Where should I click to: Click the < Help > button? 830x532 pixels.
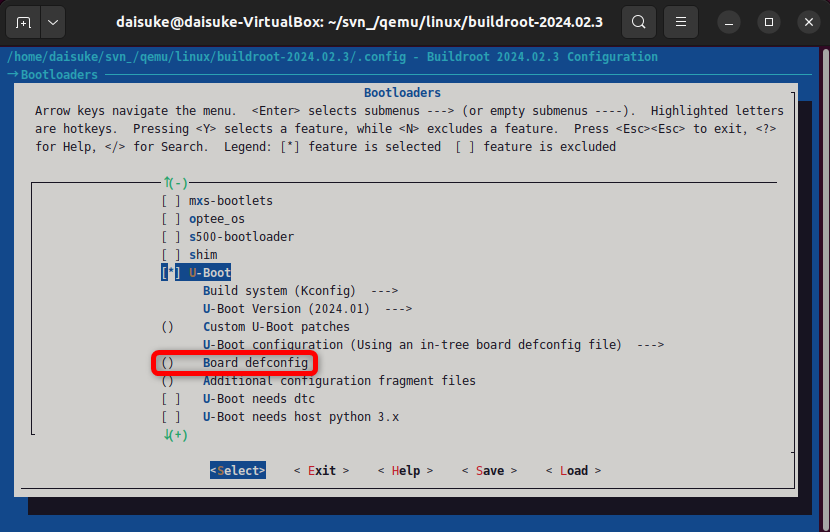(405, 471)
